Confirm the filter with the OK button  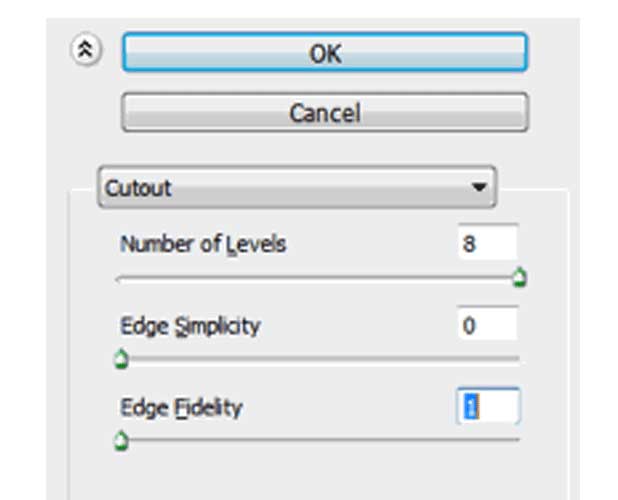point(325,52)
